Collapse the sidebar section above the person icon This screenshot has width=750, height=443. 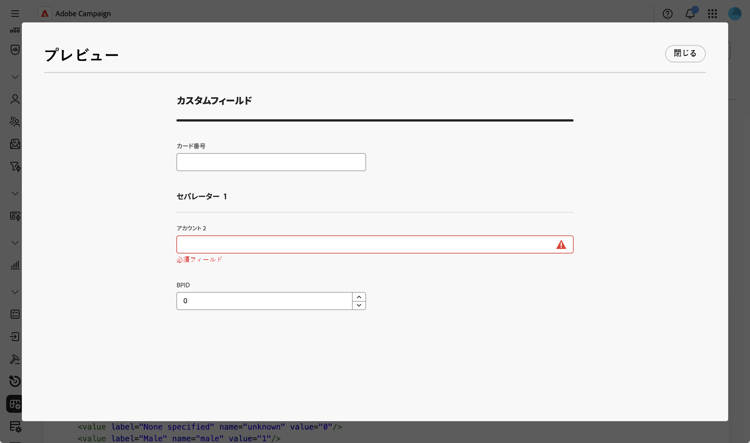point(15,77)
